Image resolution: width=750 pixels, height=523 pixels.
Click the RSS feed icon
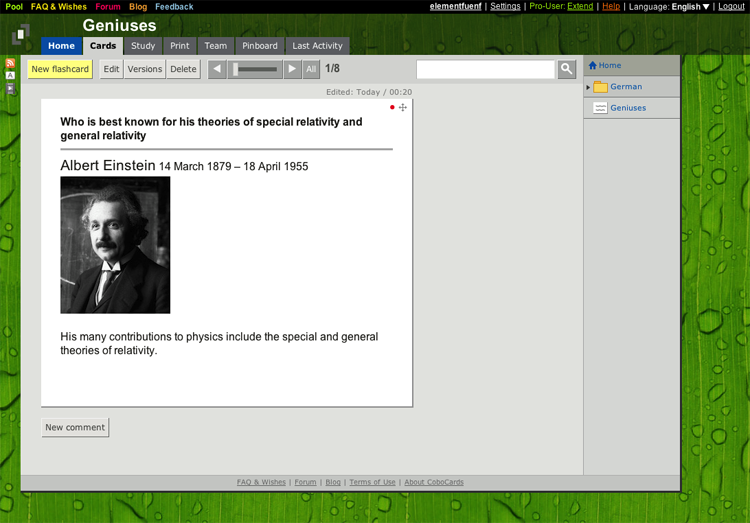11,63
